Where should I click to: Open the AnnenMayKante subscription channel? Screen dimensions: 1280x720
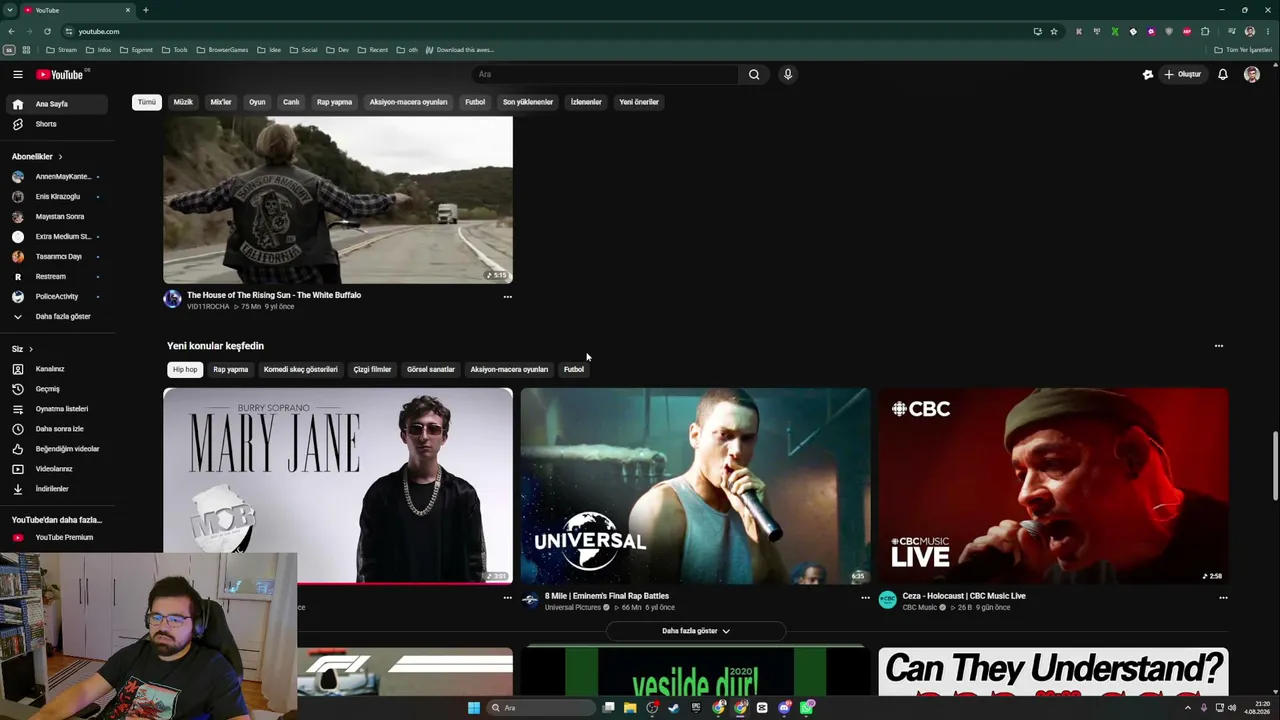[58, 177]
